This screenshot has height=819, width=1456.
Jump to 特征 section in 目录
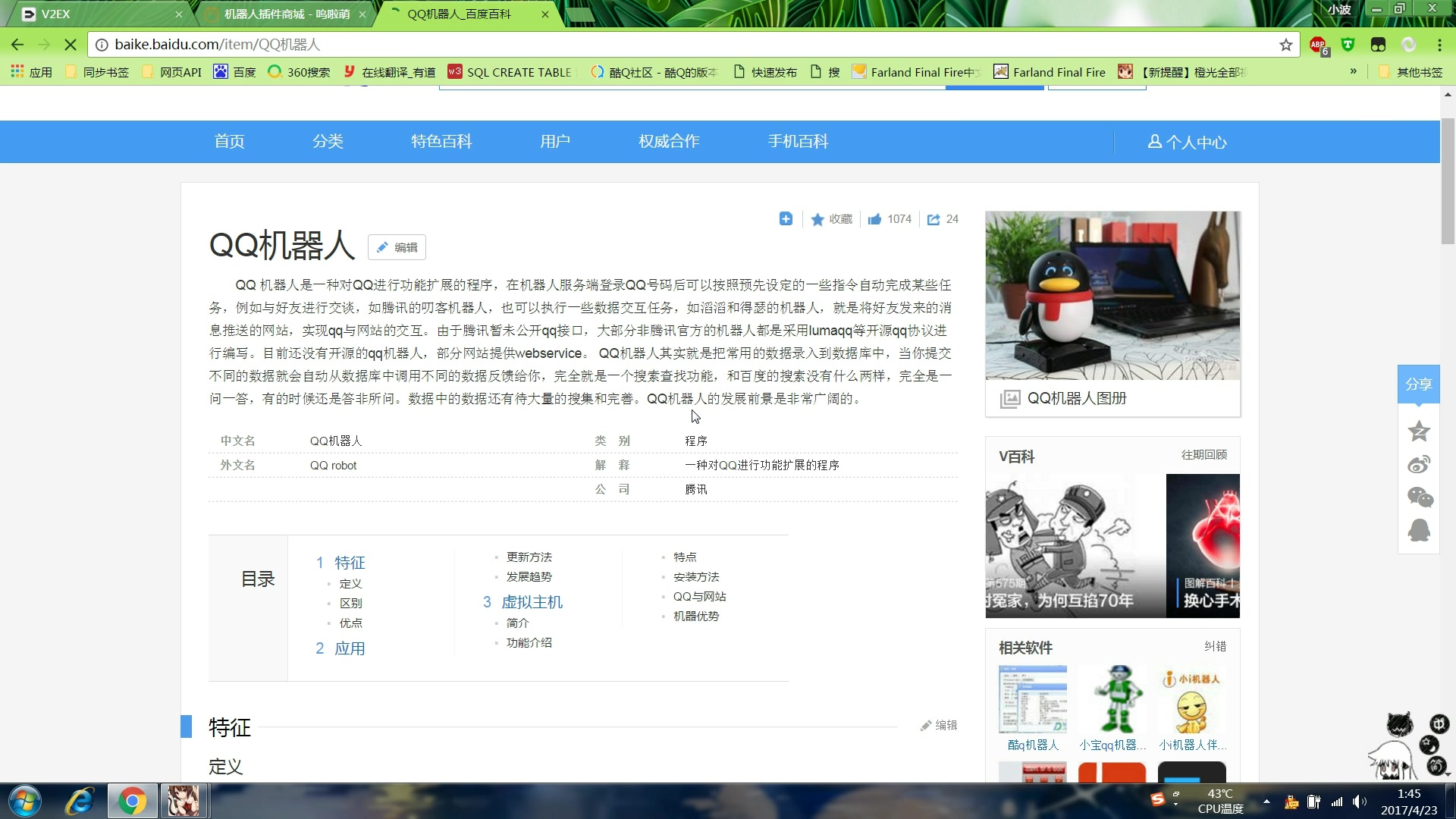(350, 563)
